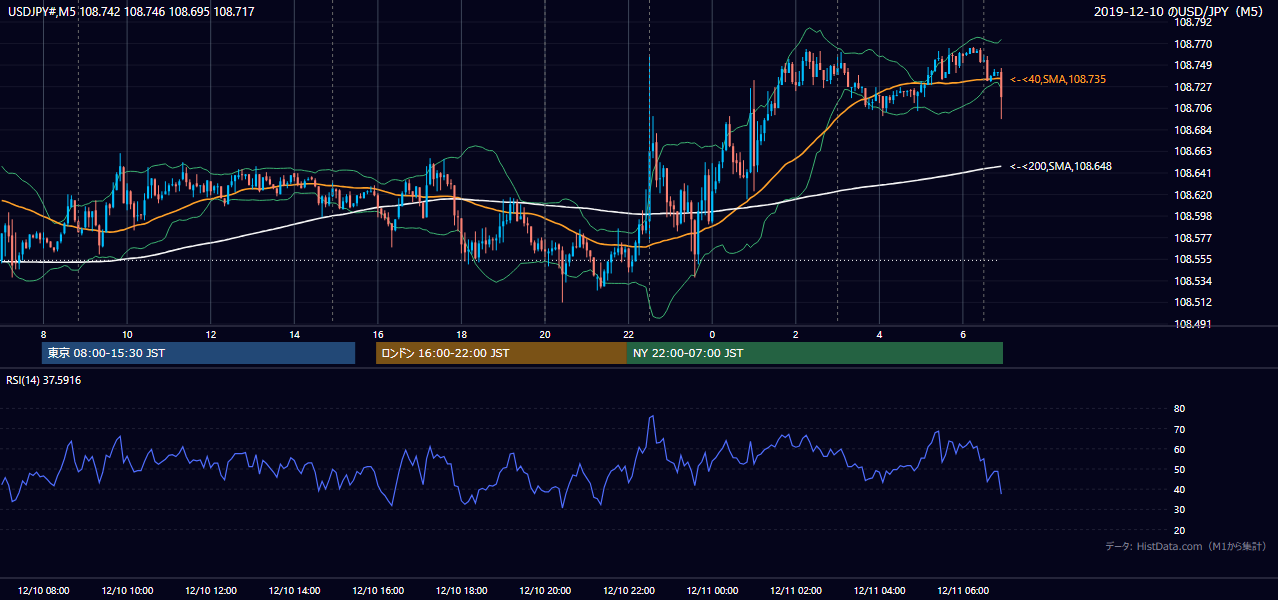Click the 12/11 04:00 time label
The image size is (1278, 600).
(x=880, y=591)
